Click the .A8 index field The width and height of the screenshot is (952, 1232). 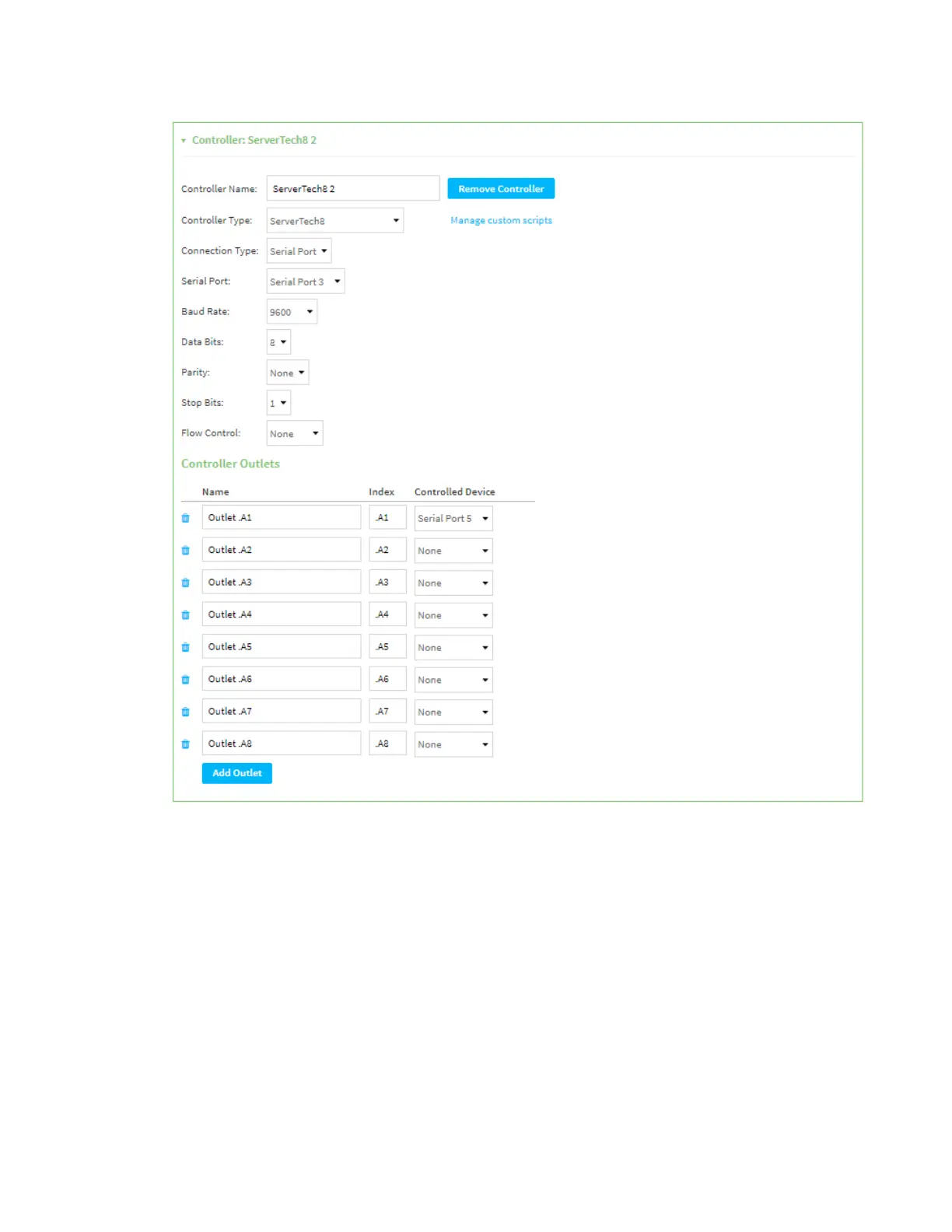(387, 744)
